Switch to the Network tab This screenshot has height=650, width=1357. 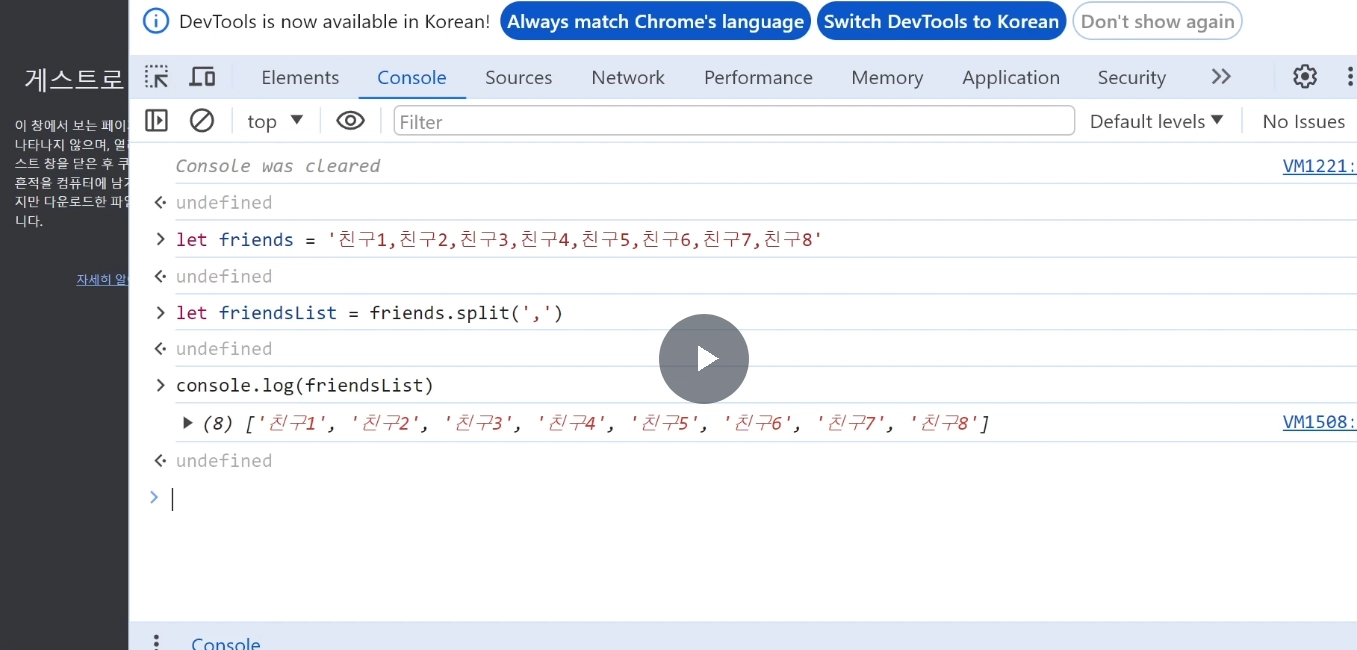[628, 77]
